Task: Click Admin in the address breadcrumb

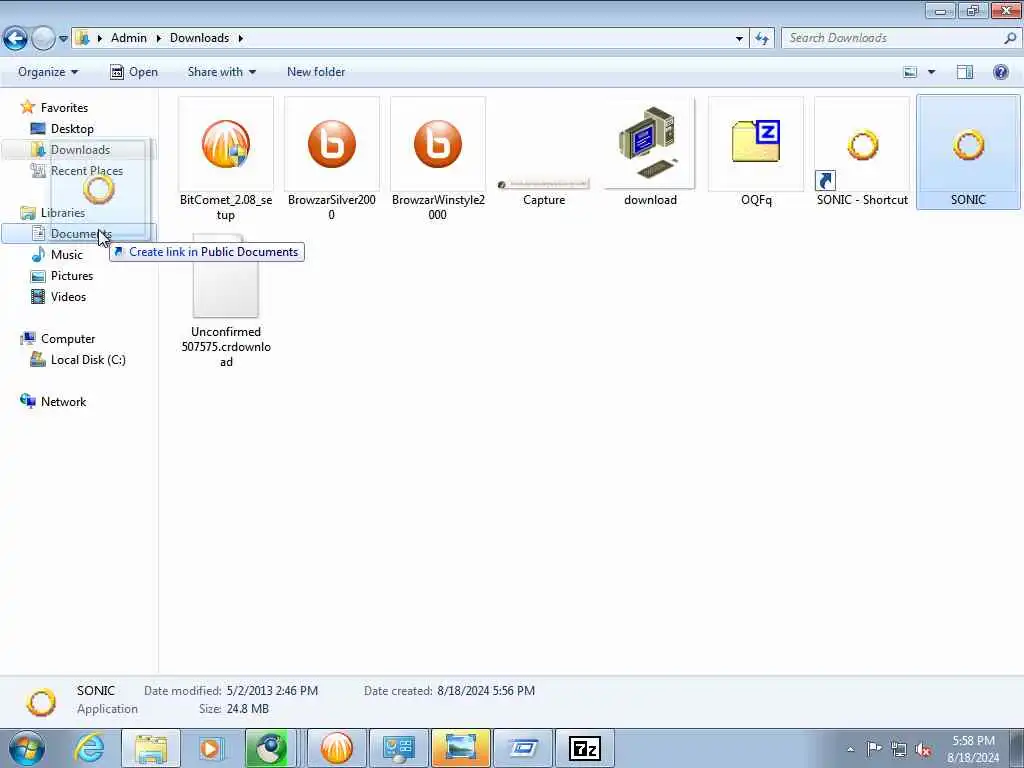Action: tap(129, 38)
